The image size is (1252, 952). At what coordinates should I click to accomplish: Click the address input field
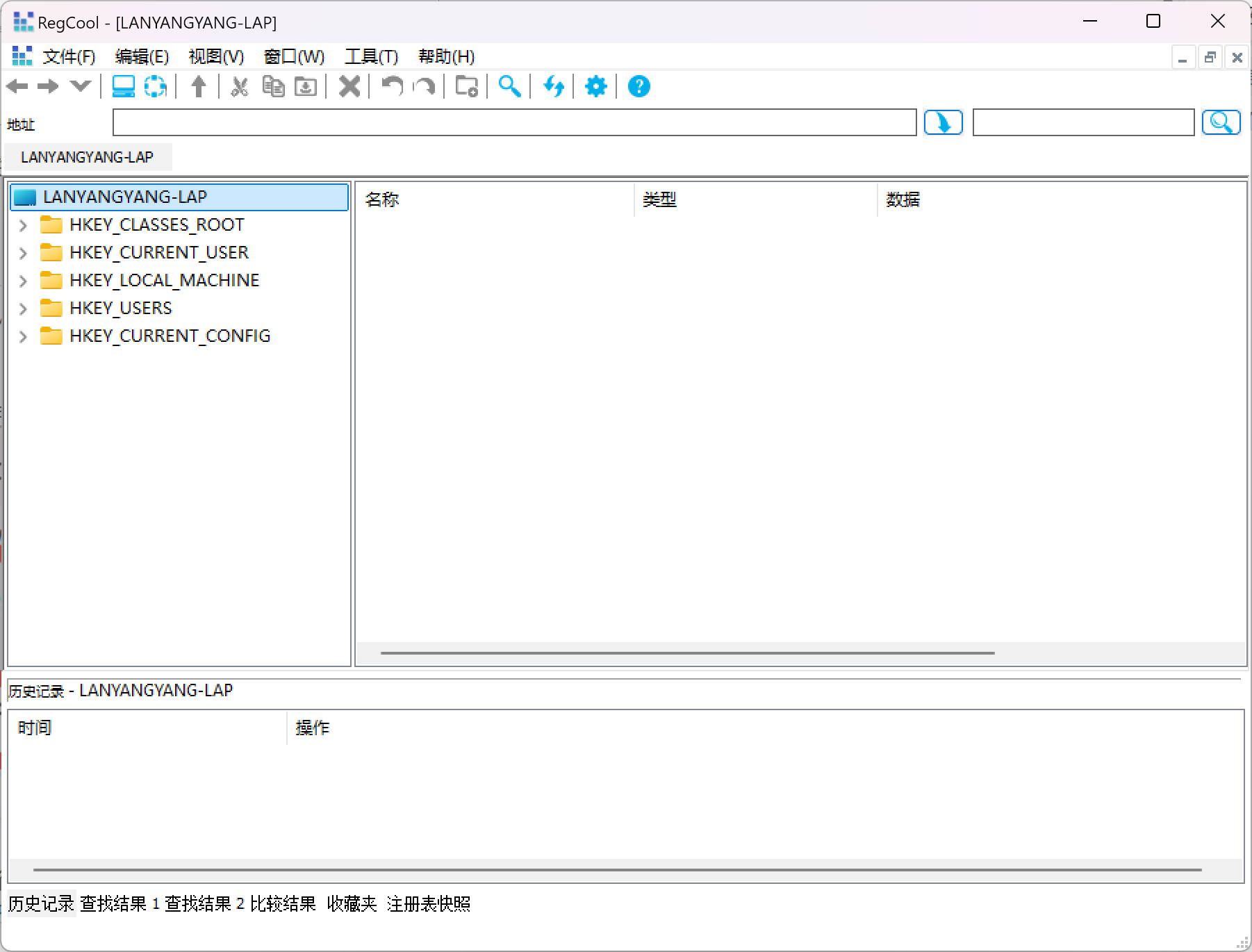point(515,122)
